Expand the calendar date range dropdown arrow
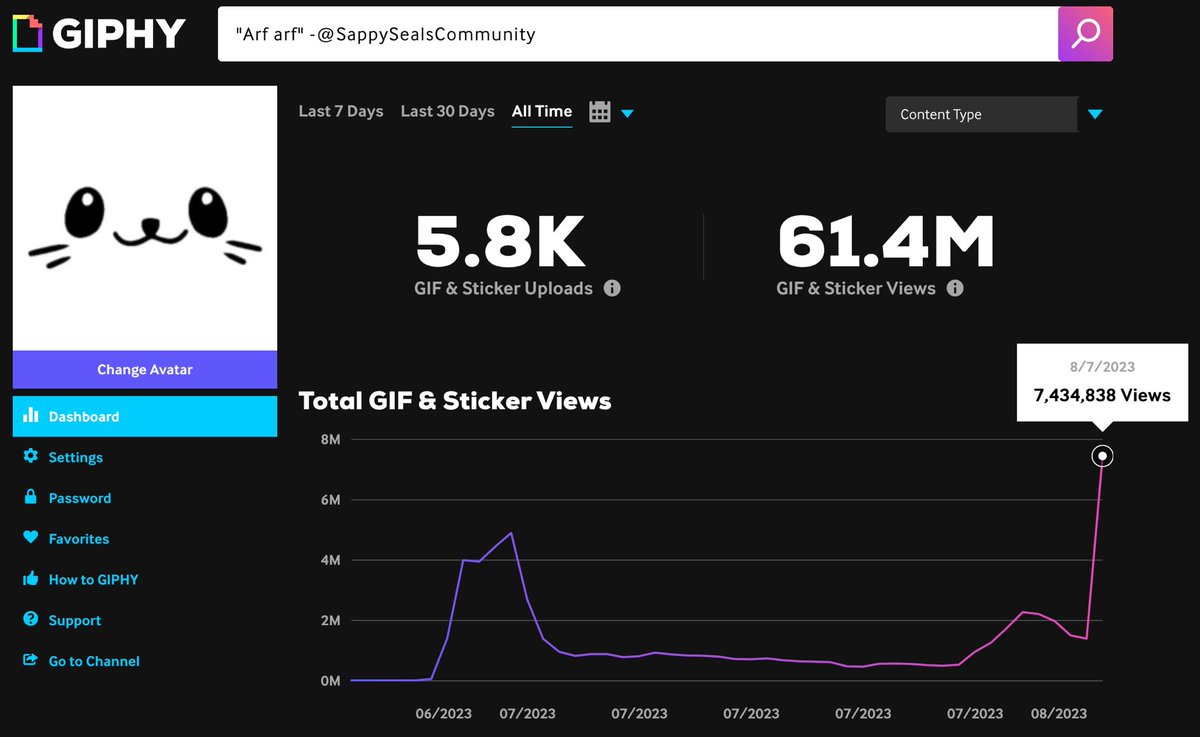The image size is (1200, 737). click(x=628, y=114)
